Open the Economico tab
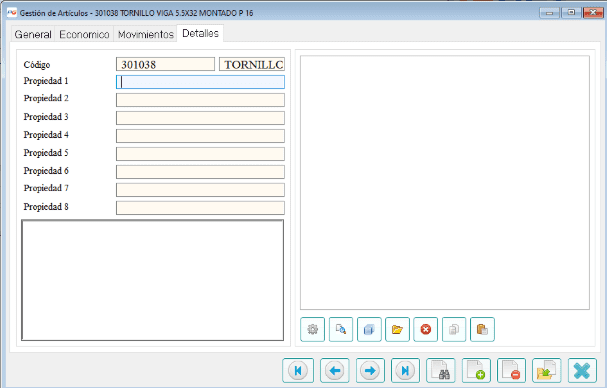Image resolution: width=607 pixels, height=389 pixels. click(84, 34)
